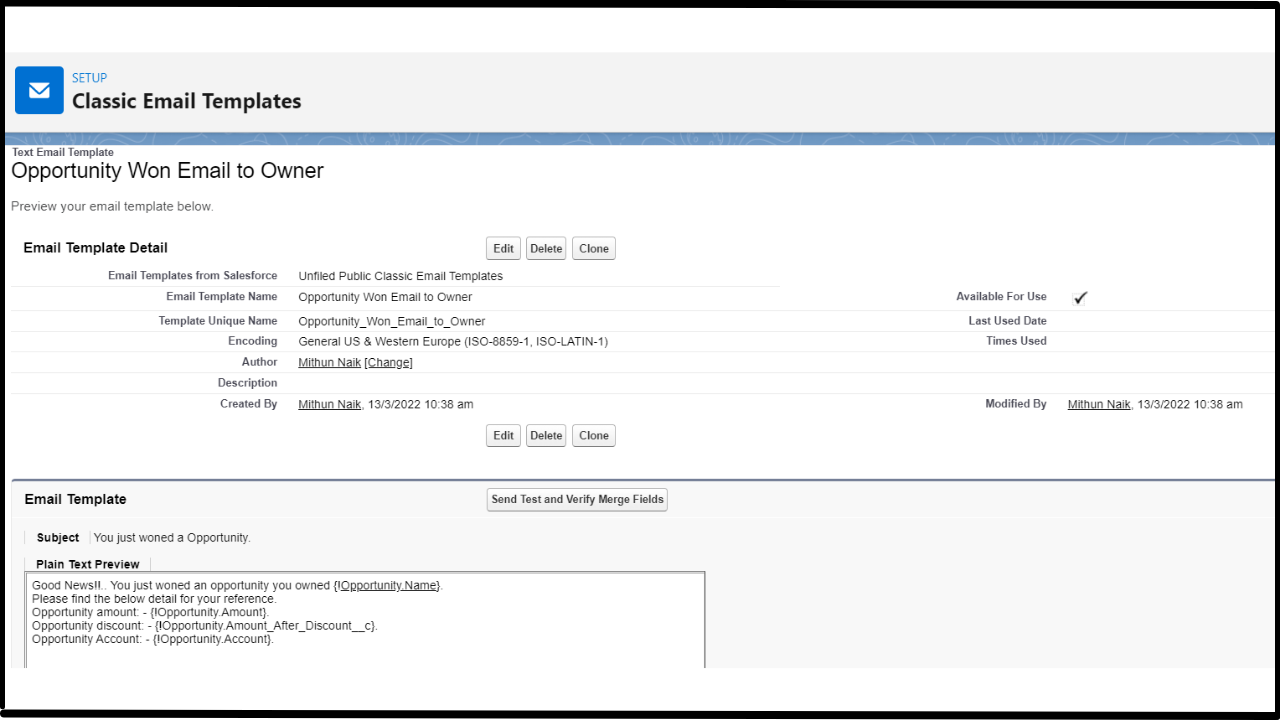Click the top Clone button
The width and height of the screenshot is (1280, 720).
click(594, 249)
